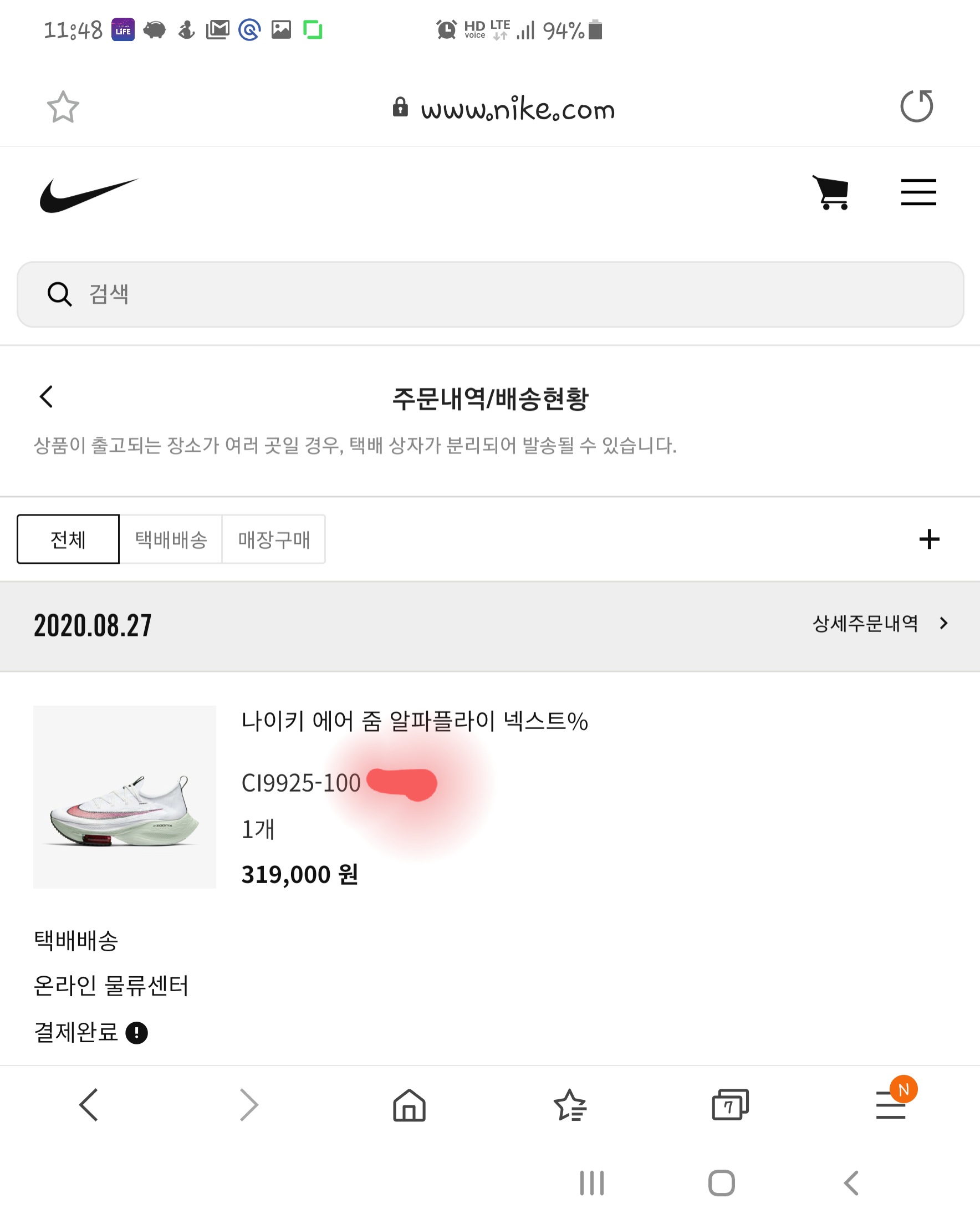Open browser menu with N badge
Screen dimensions: 980x1224
coord(891,1104)
